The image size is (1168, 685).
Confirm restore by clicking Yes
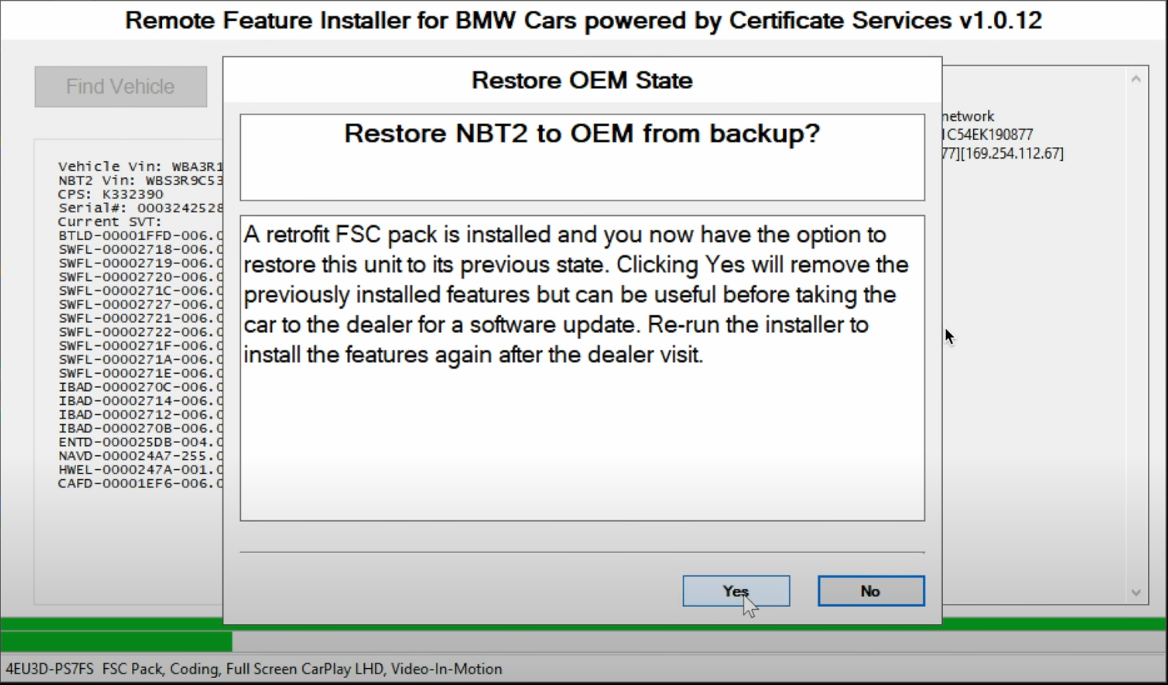pyautogui.click(x=736, y=591)
